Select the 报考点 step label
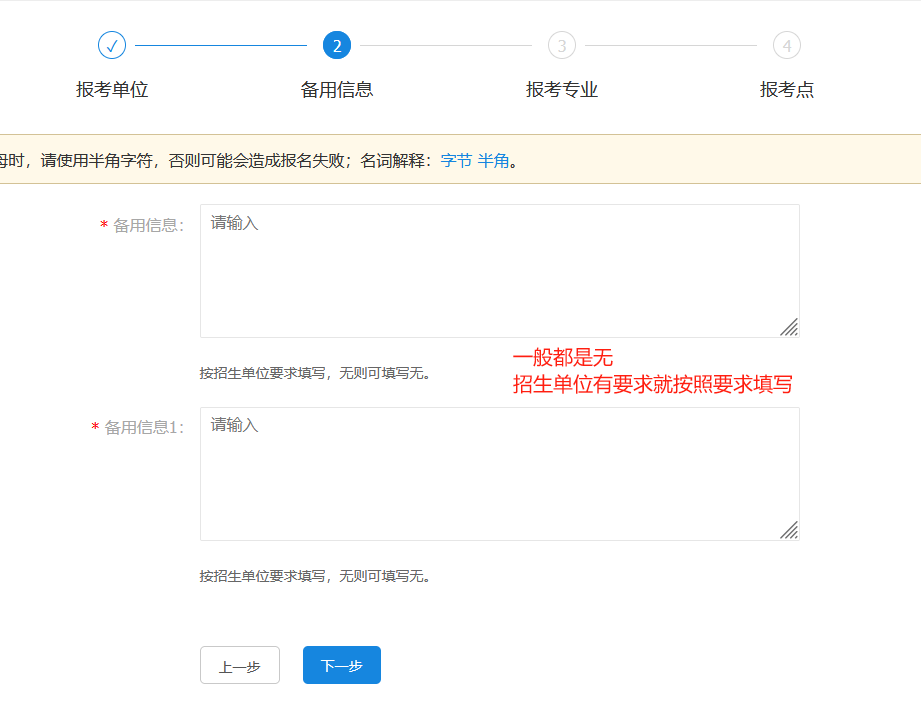921x716 pixels. [x=787, y=90]
